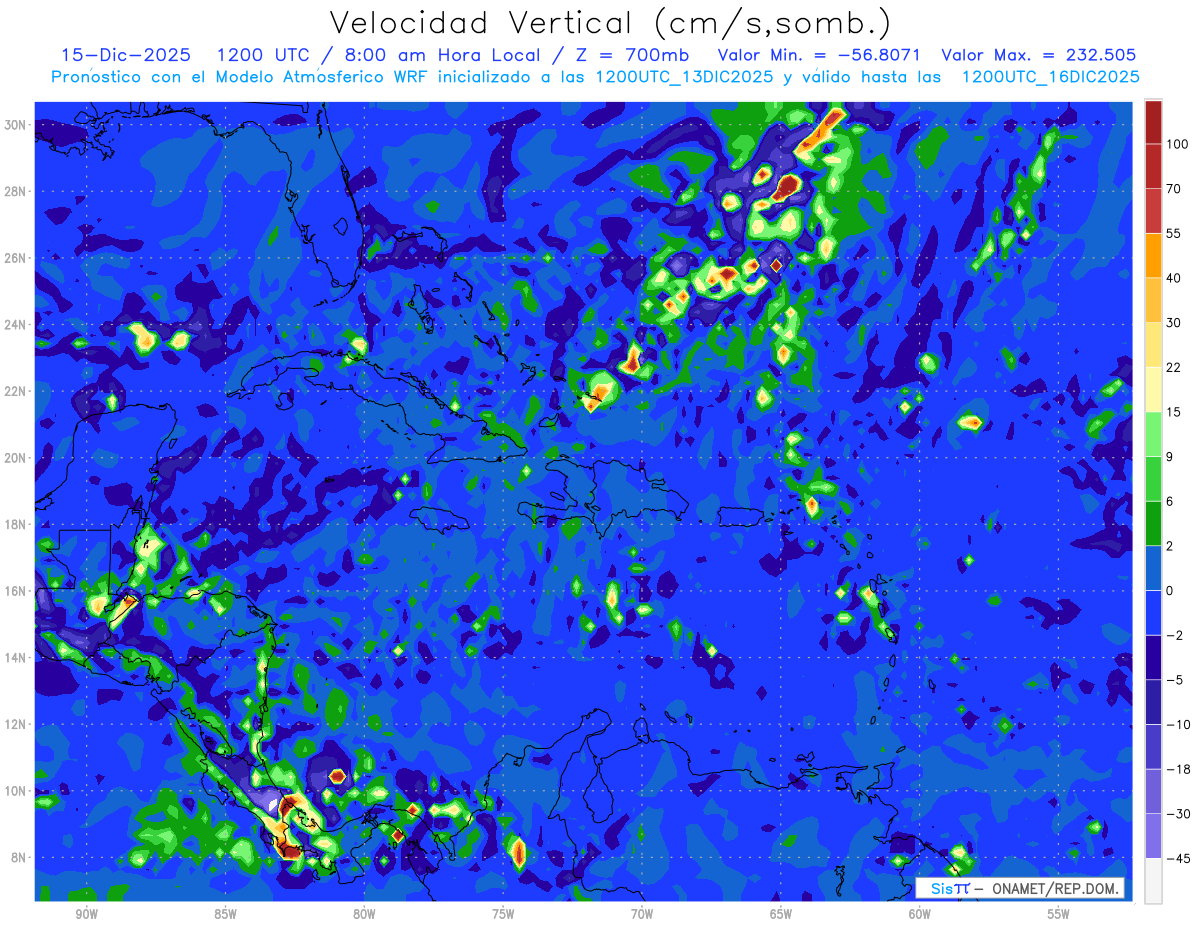
Task: Click the 80W longitude axis label
Action: [364, 914]
